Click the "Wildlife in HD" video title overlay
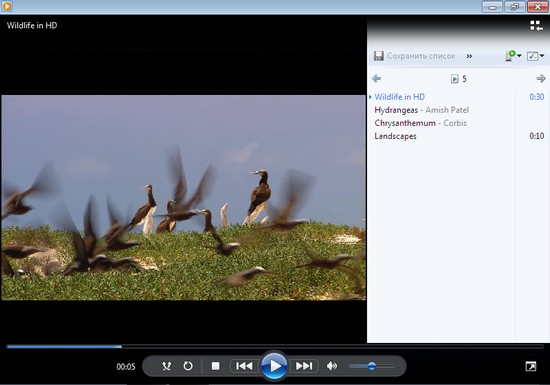Viewport: 550px width, 385px height. tap(32, 25)
